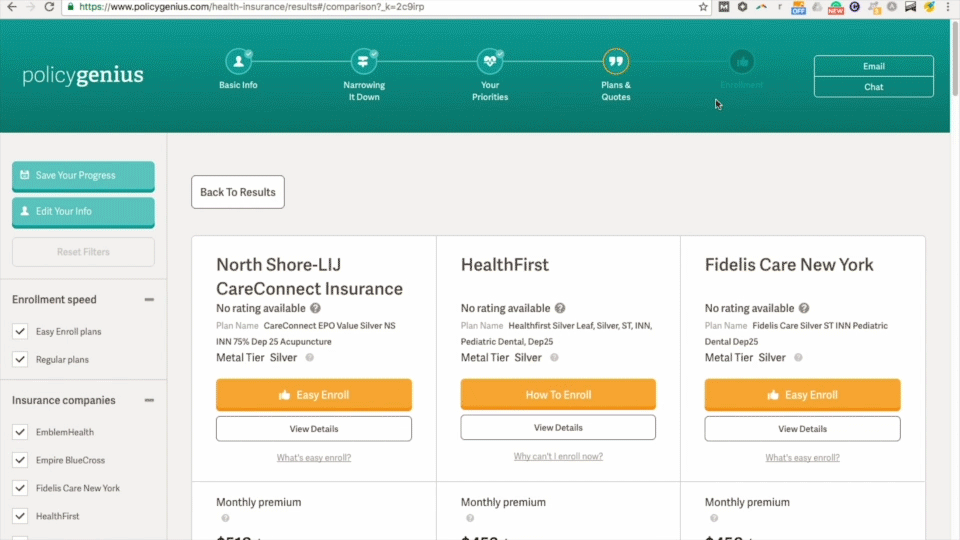The image size is (960, 540).
Task: Click Save Your Progress
Action: (x=83, y=176)
